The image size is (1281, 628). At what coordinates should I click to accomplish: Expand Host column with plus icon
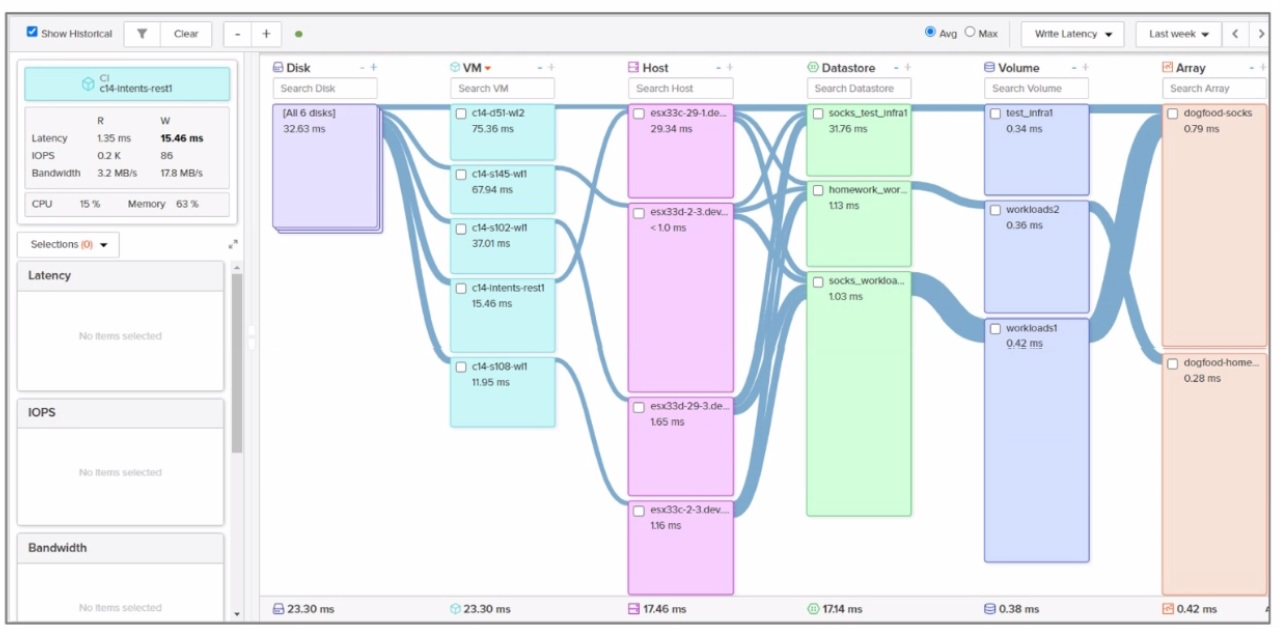tap(729, 68)
